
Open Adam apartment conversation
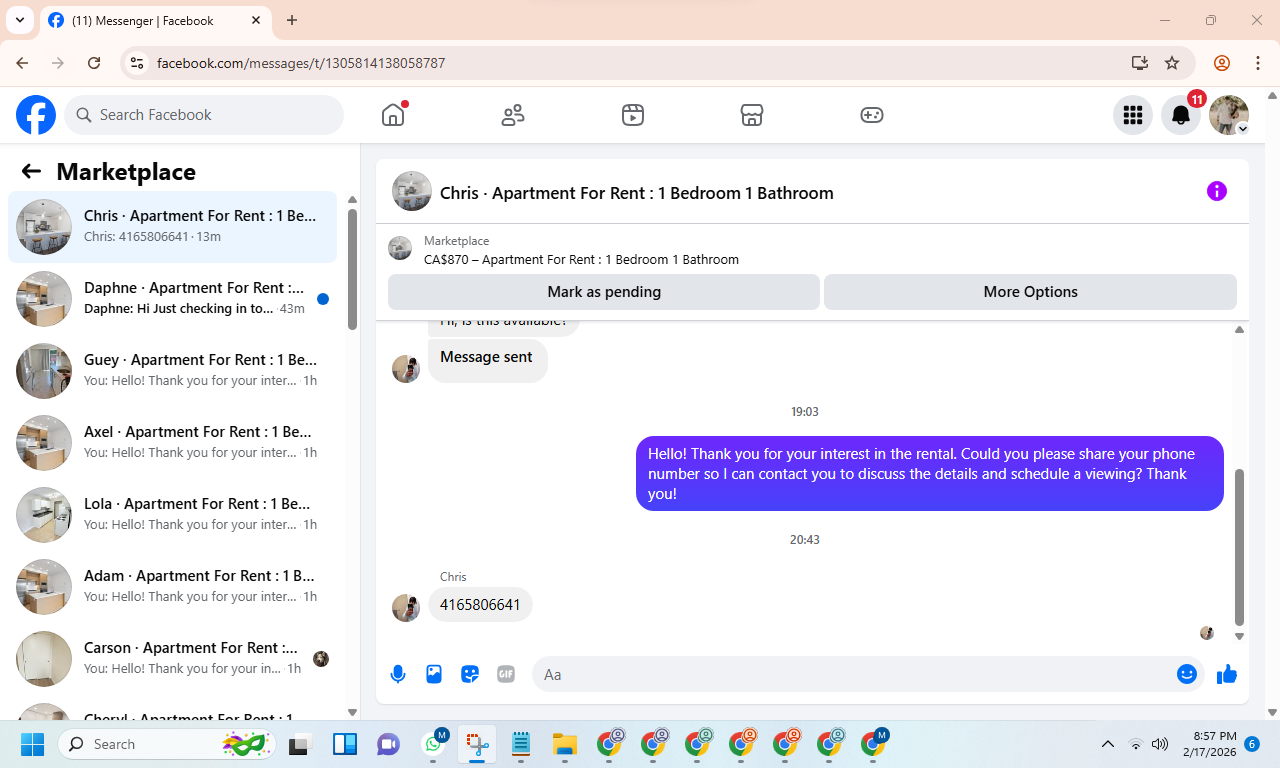tap(172, 587)
